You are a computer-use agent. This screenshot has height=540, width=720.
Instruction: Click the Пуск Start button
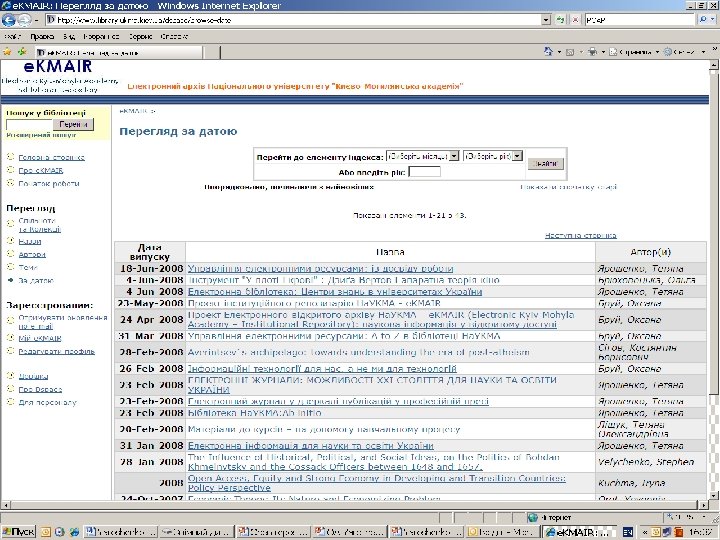point(18,532)
